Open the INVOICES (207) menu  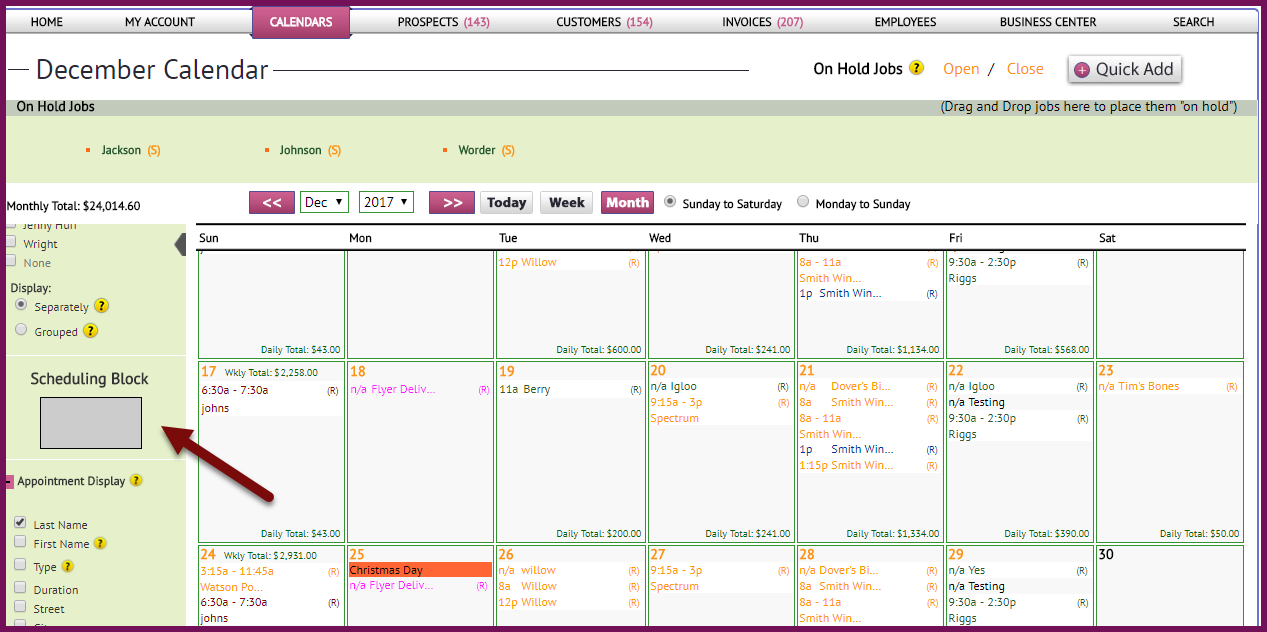click(763, 21)
